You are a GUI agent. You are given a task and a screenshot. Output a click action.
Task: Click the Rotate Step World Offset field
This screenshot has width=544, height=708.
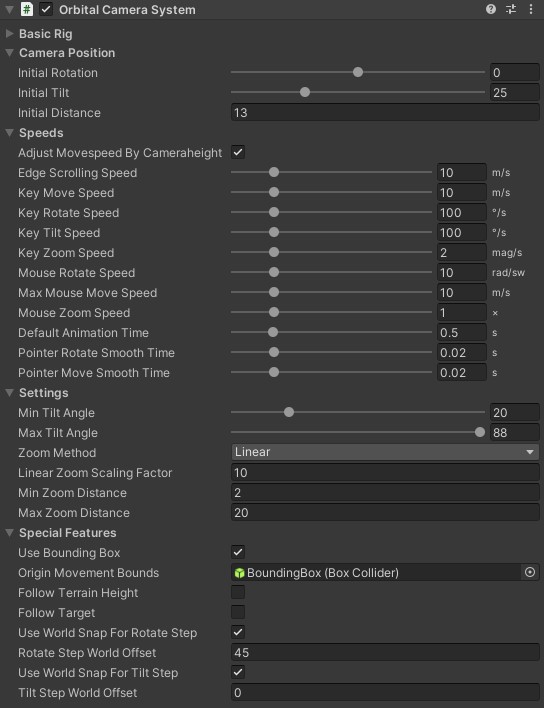[x=385, y=652]
